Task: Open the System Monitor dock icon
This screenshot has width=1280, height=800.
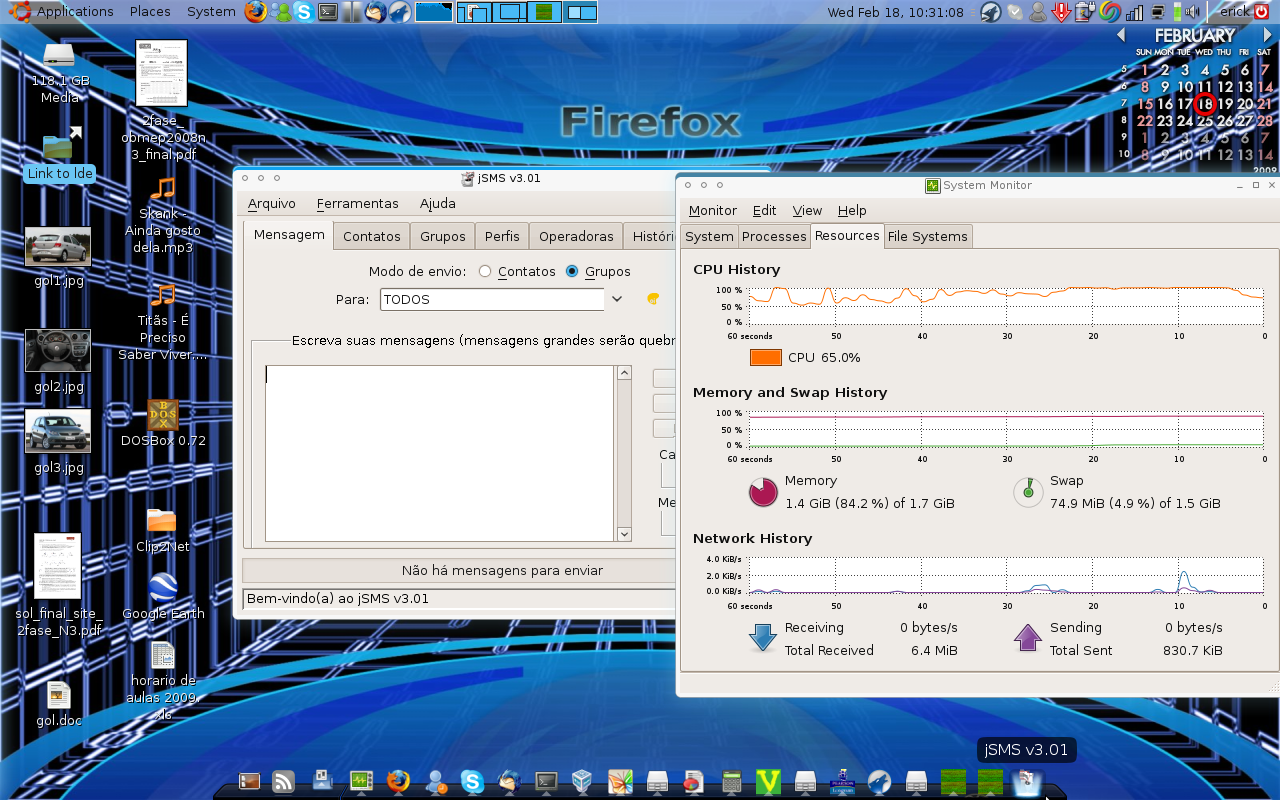Action: [361, 781]
